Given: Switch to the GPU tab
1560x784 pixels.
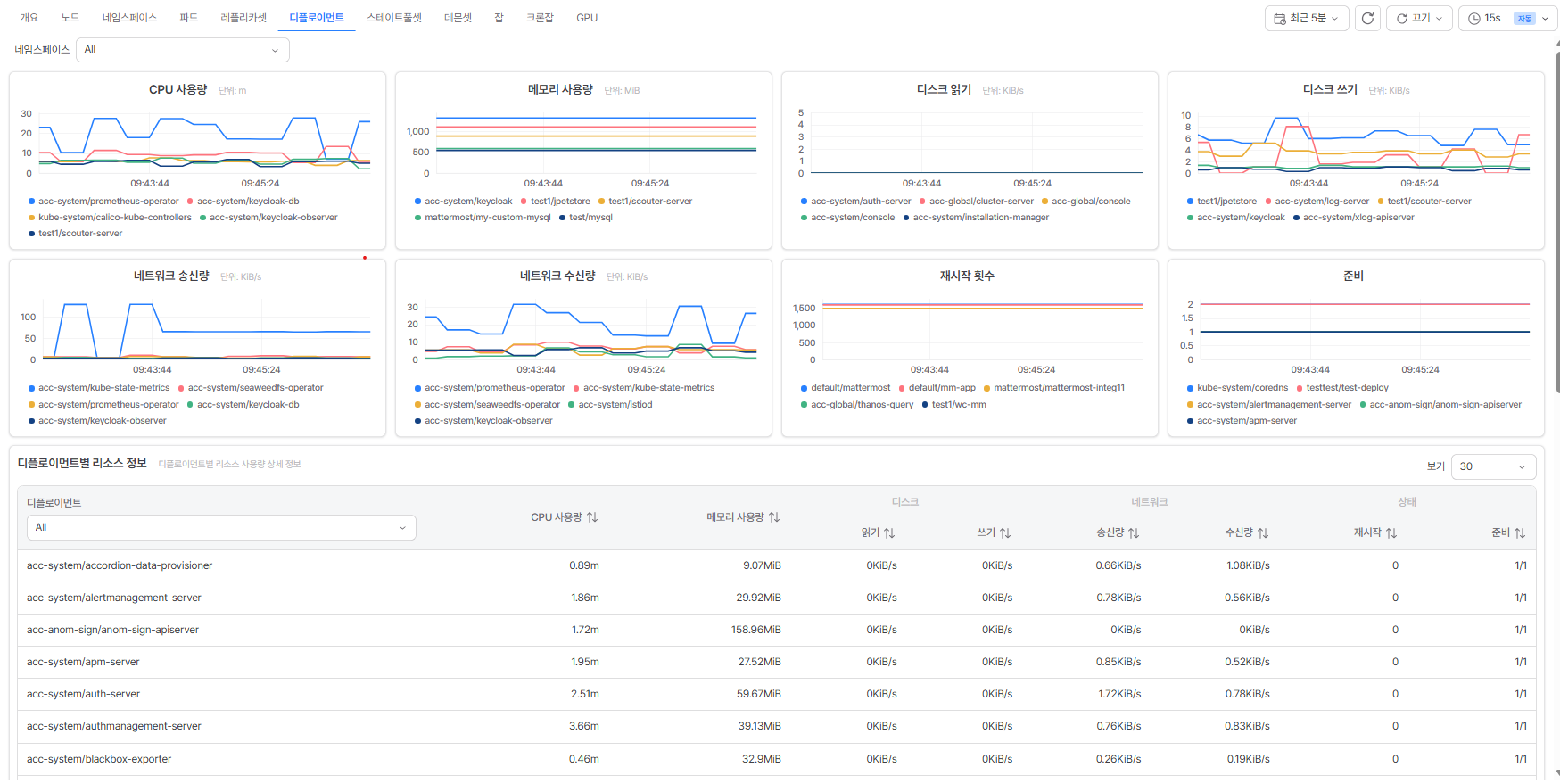Looking at the screenshot, I should (587, 18).
